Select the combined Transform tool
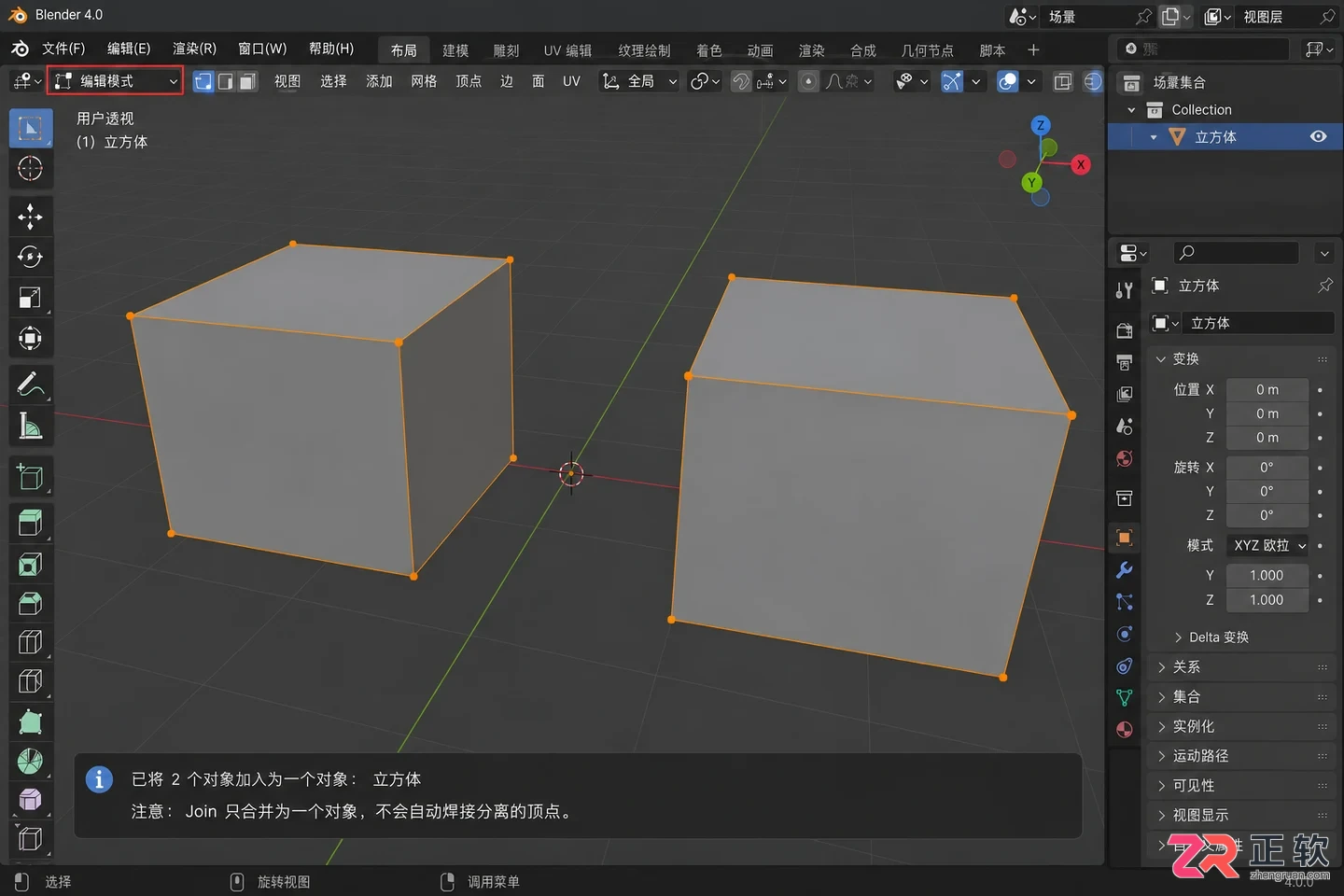This screenshot has height=896, width=1344. tap(31, 338)
